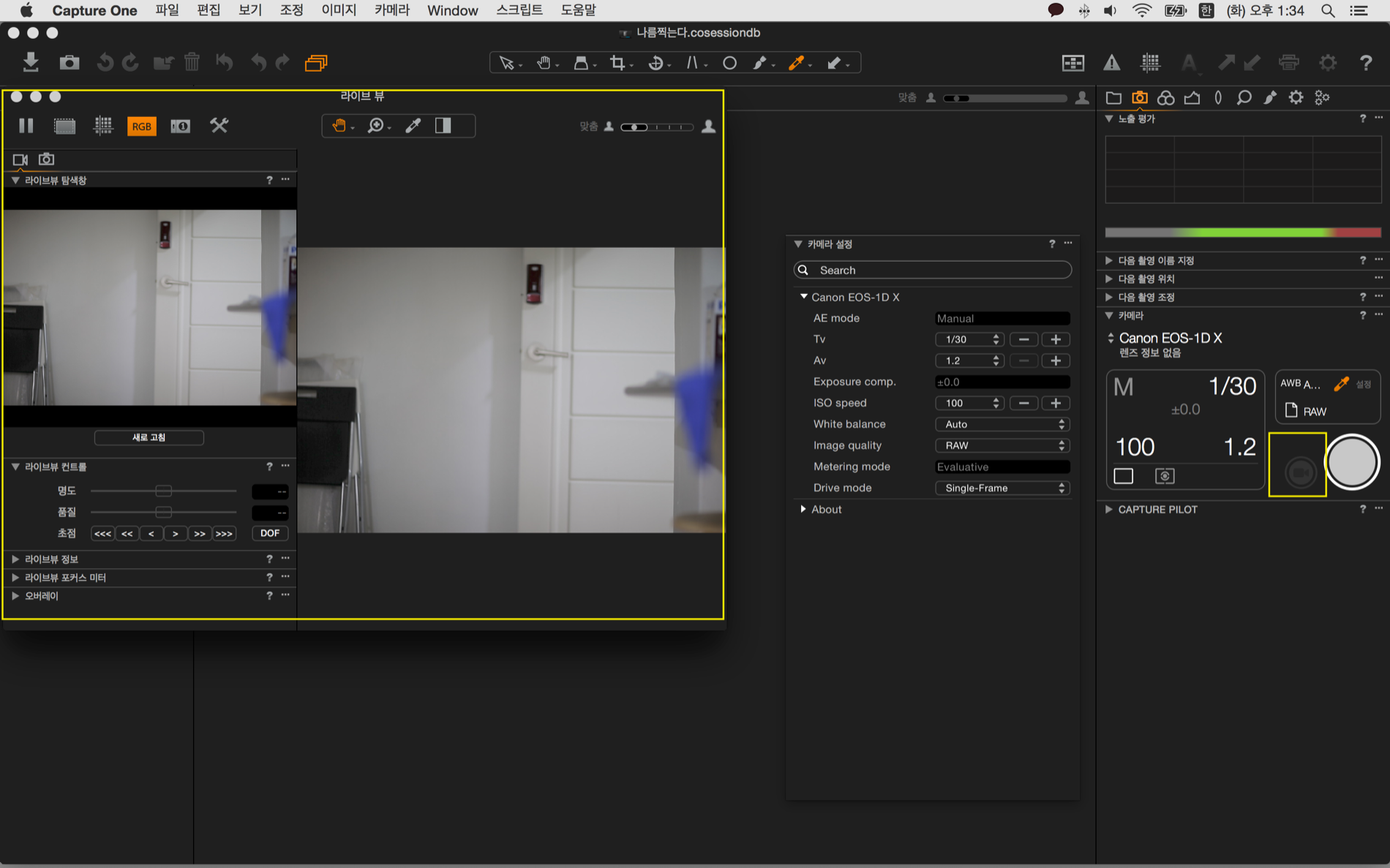Click the import download arrow icon
This screenshot has width=1390, height=868.
click(31, 63)
